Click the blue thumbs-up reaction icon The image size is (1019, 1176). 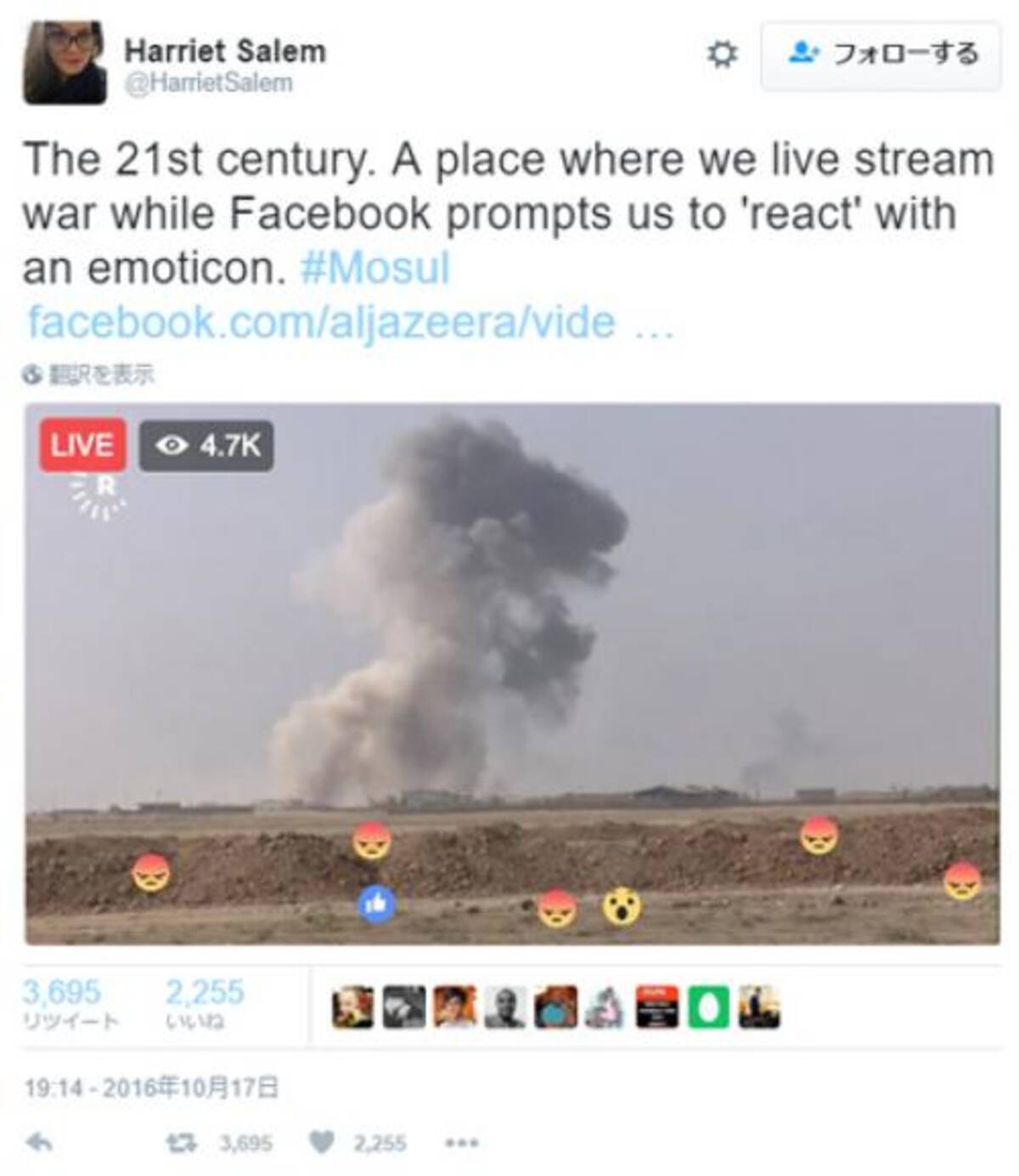[376, 904]
